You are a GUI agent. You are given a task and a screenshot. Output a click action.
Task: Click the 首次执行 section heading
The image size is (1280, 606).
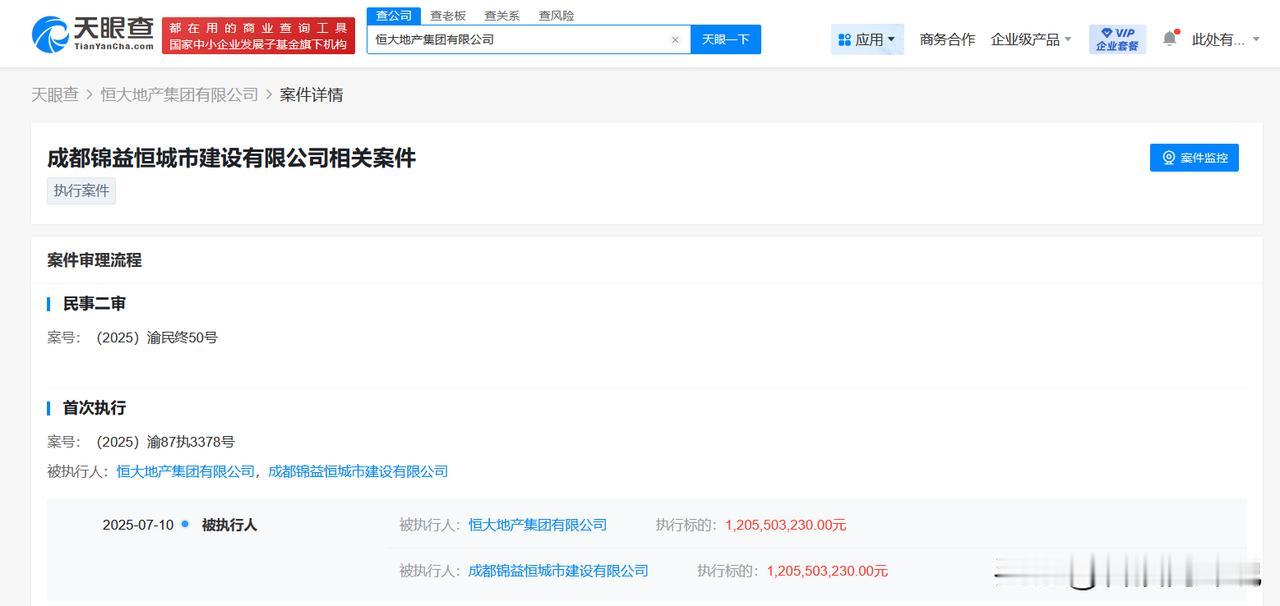coord(94,408)
